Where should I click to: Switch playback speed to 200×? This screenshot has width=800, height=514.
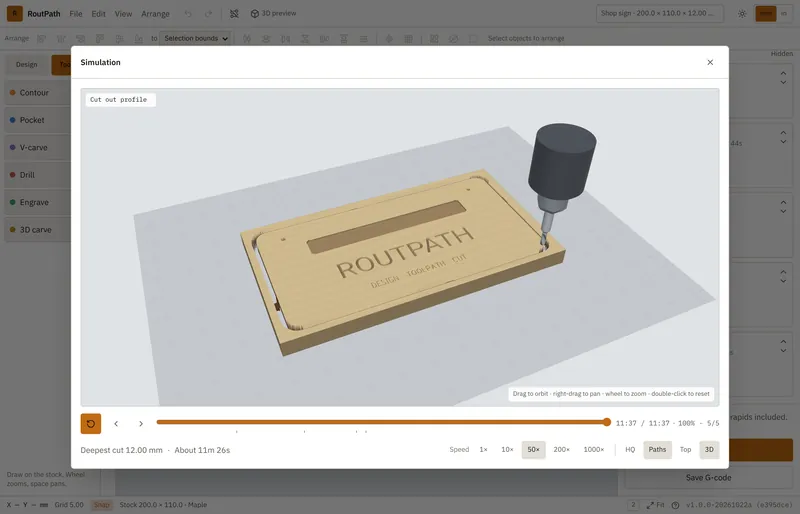[561, 450]
